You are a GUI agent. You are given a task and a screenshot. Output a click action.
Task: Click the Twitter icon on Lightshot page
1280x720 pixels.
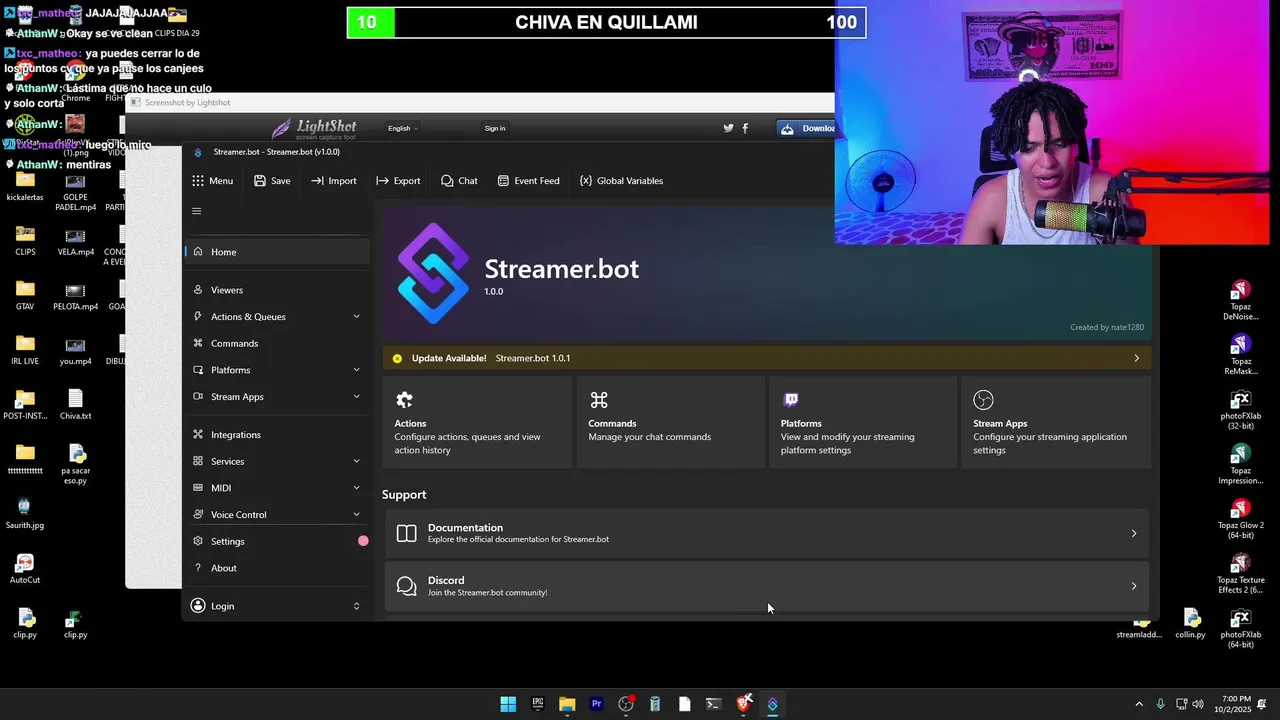[x=728, y=128]
